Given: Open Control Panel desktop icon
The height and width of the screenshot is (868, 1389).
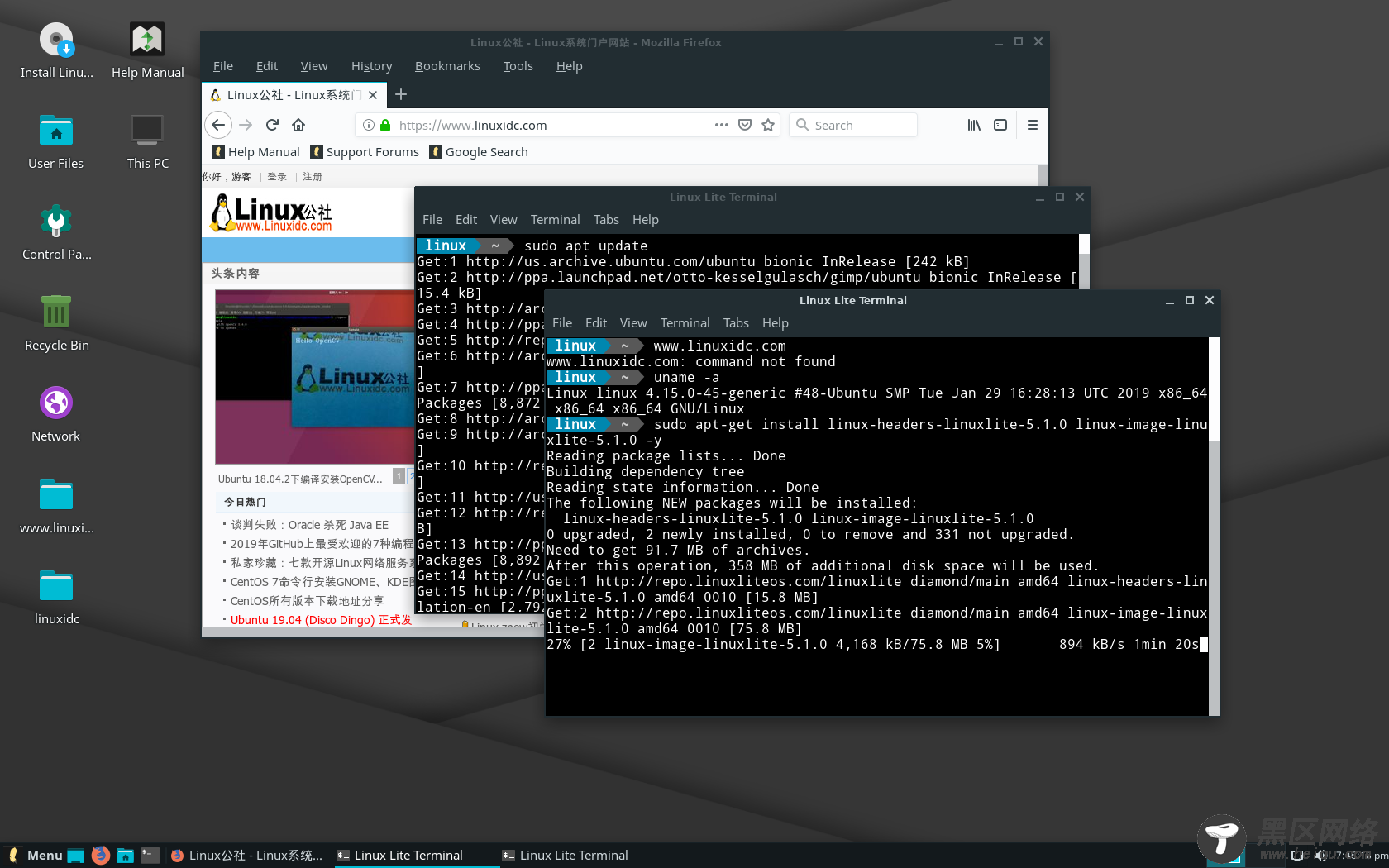Looking at the screenshot, I should coord(56,231).
